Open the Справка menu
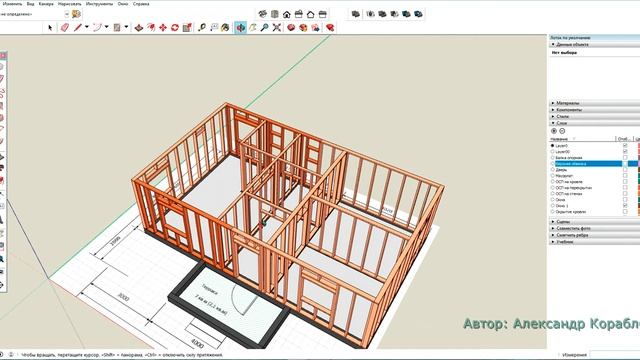The image size is (640, 360). click(141, 4)
